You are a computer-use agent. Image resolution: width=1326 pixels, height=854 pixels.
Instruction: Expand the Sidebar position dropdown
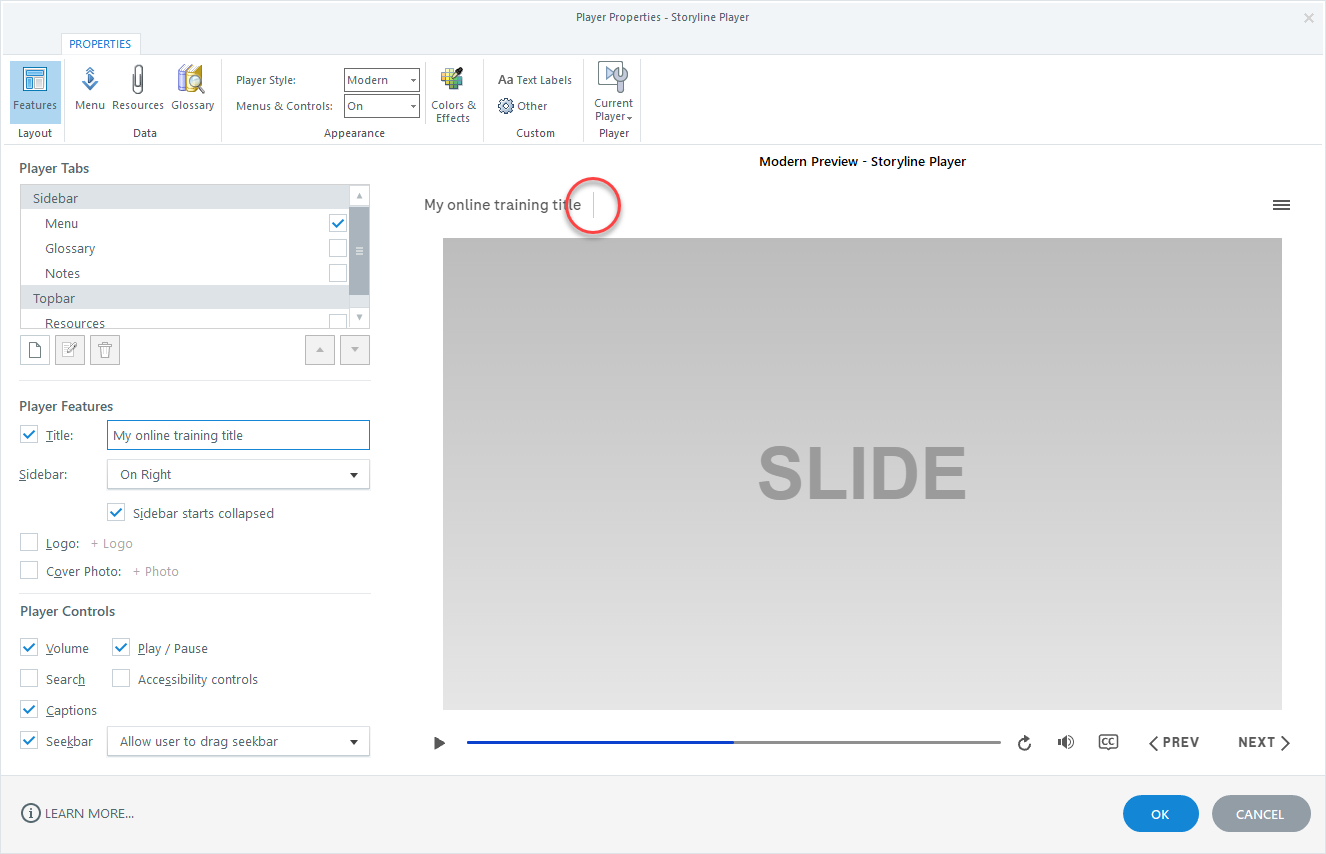coord(238,475)
